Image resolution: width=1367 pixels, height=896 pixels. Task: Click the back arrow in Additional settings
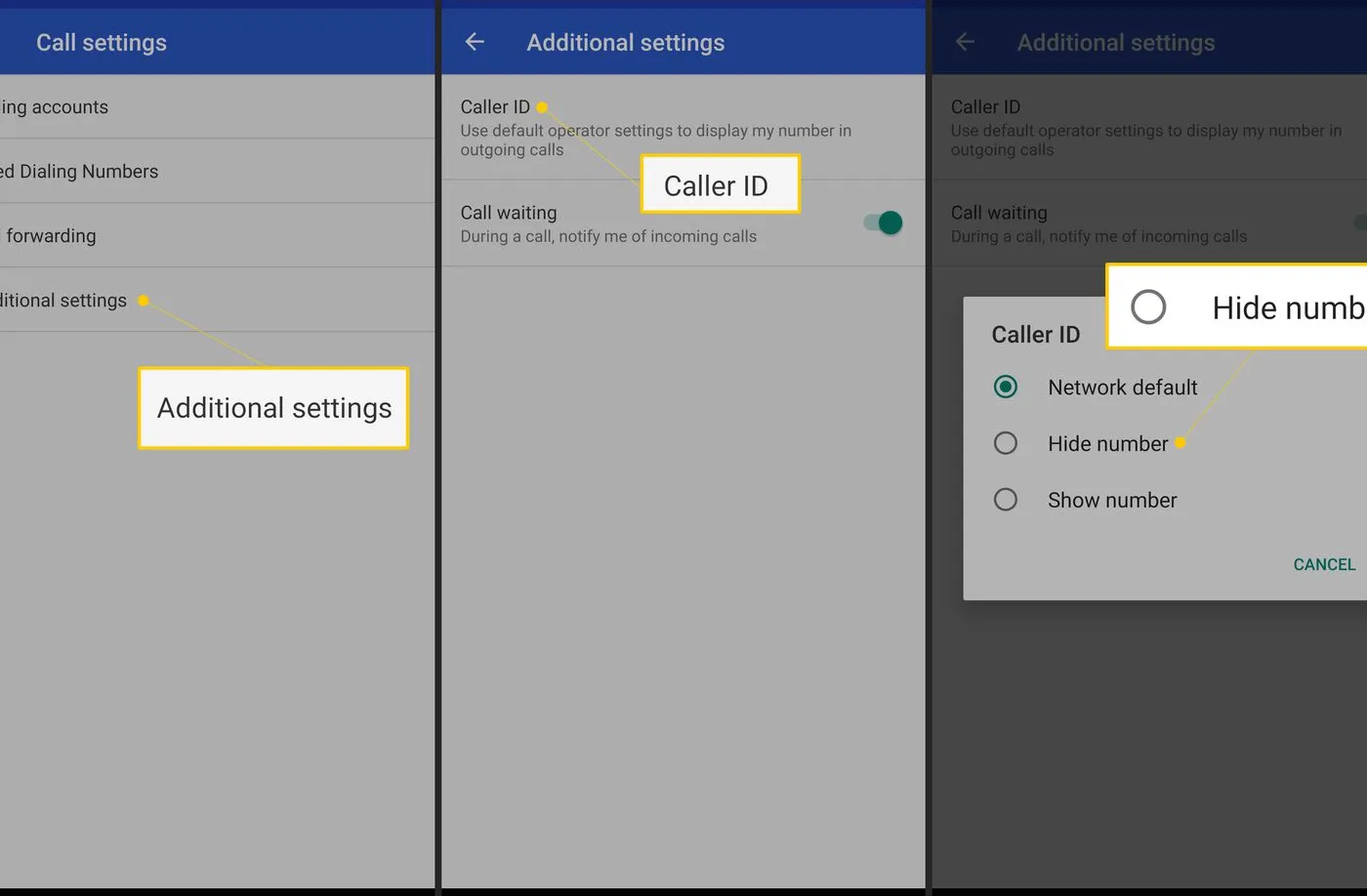click(x=474, y=42)
